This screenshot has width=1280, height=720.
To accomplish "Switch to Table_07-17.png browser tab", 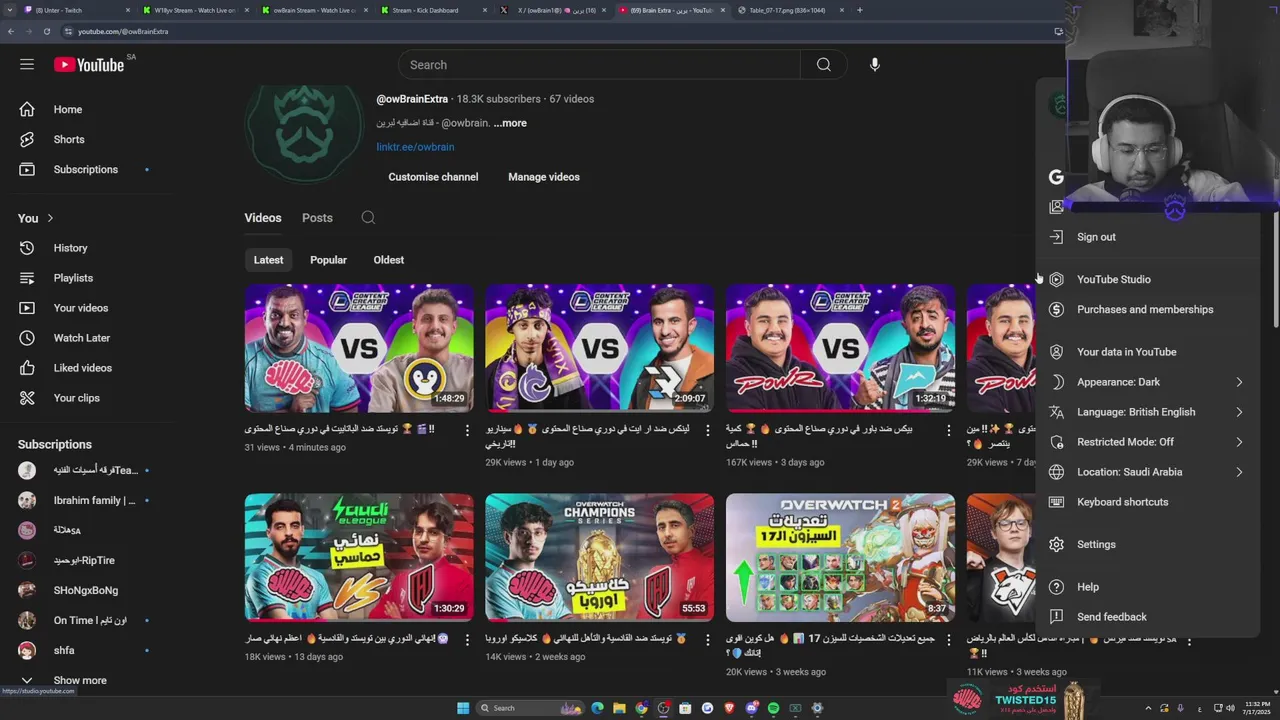I will pyautogui.click(x=790, y=10).
